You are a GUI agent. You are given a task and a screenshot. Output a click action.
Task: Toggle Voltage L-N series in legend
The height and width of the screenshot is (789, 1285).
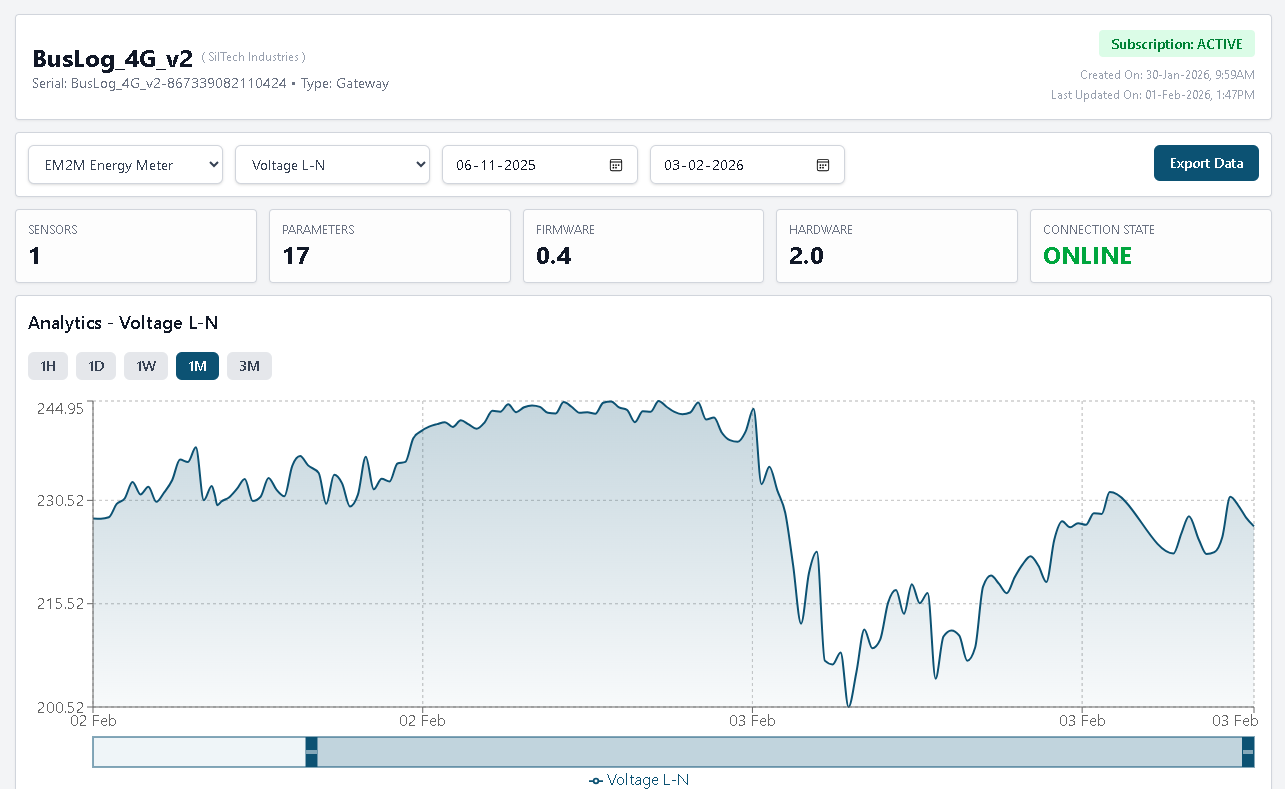[647, 780]
